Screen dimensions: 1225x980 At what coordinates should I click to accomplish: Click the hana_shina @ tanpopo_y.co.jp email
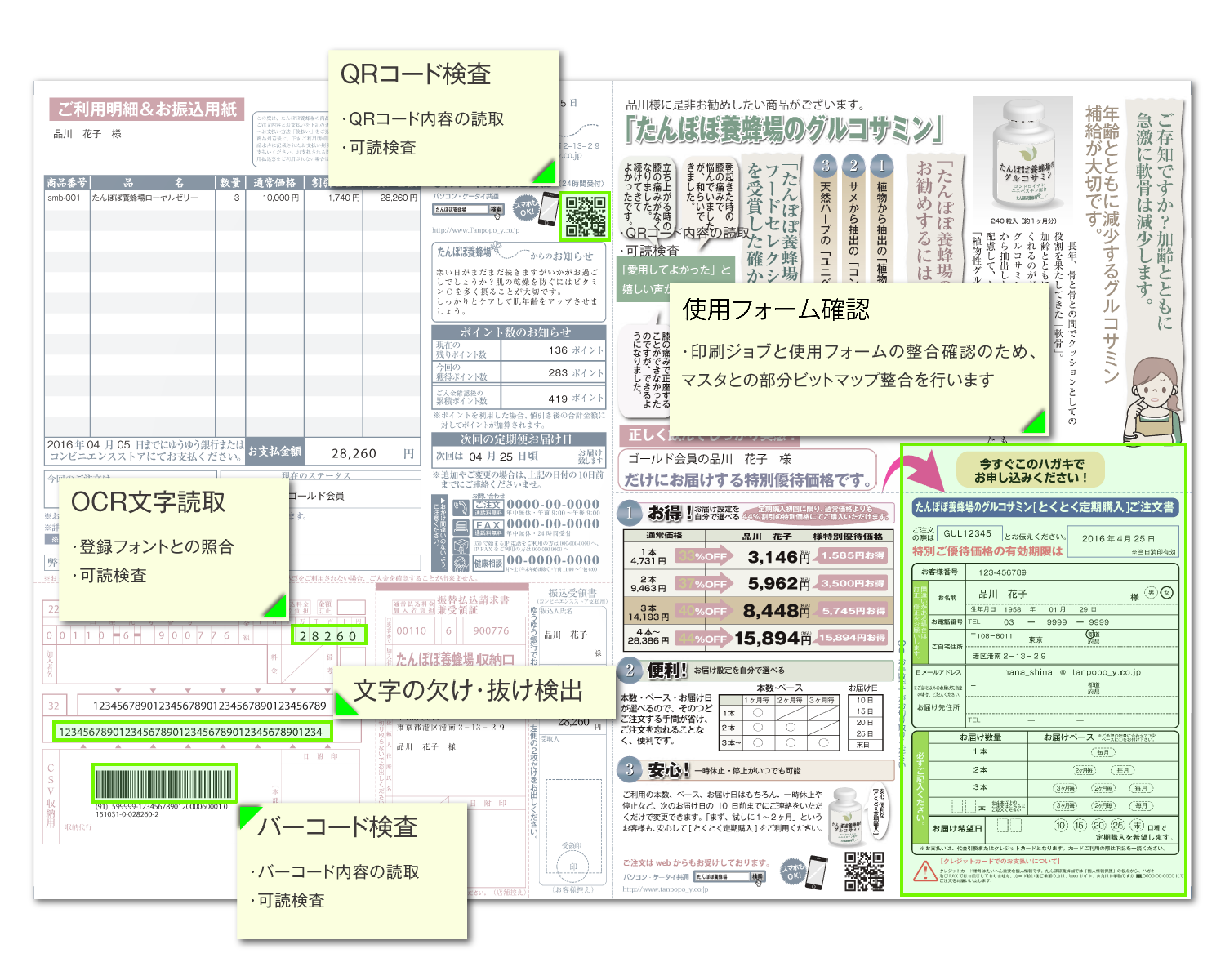tap(1072, 672)
